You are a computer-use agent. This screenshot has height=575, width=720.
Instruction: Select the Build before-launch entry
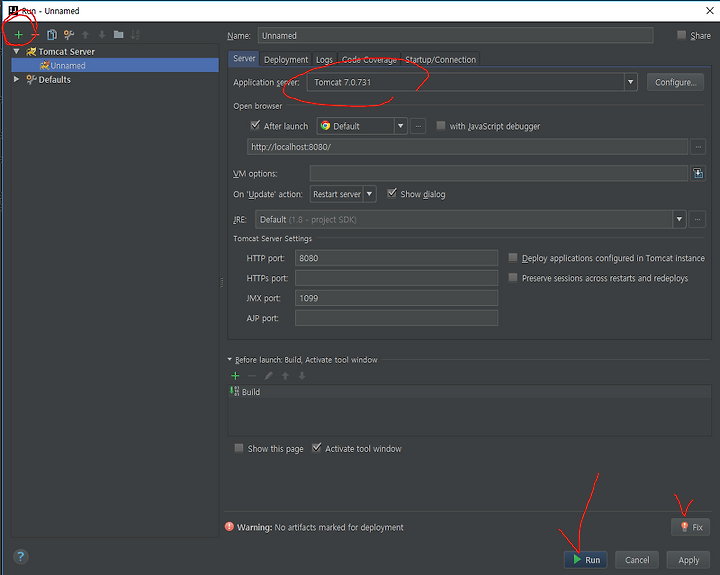coord(469,392)
